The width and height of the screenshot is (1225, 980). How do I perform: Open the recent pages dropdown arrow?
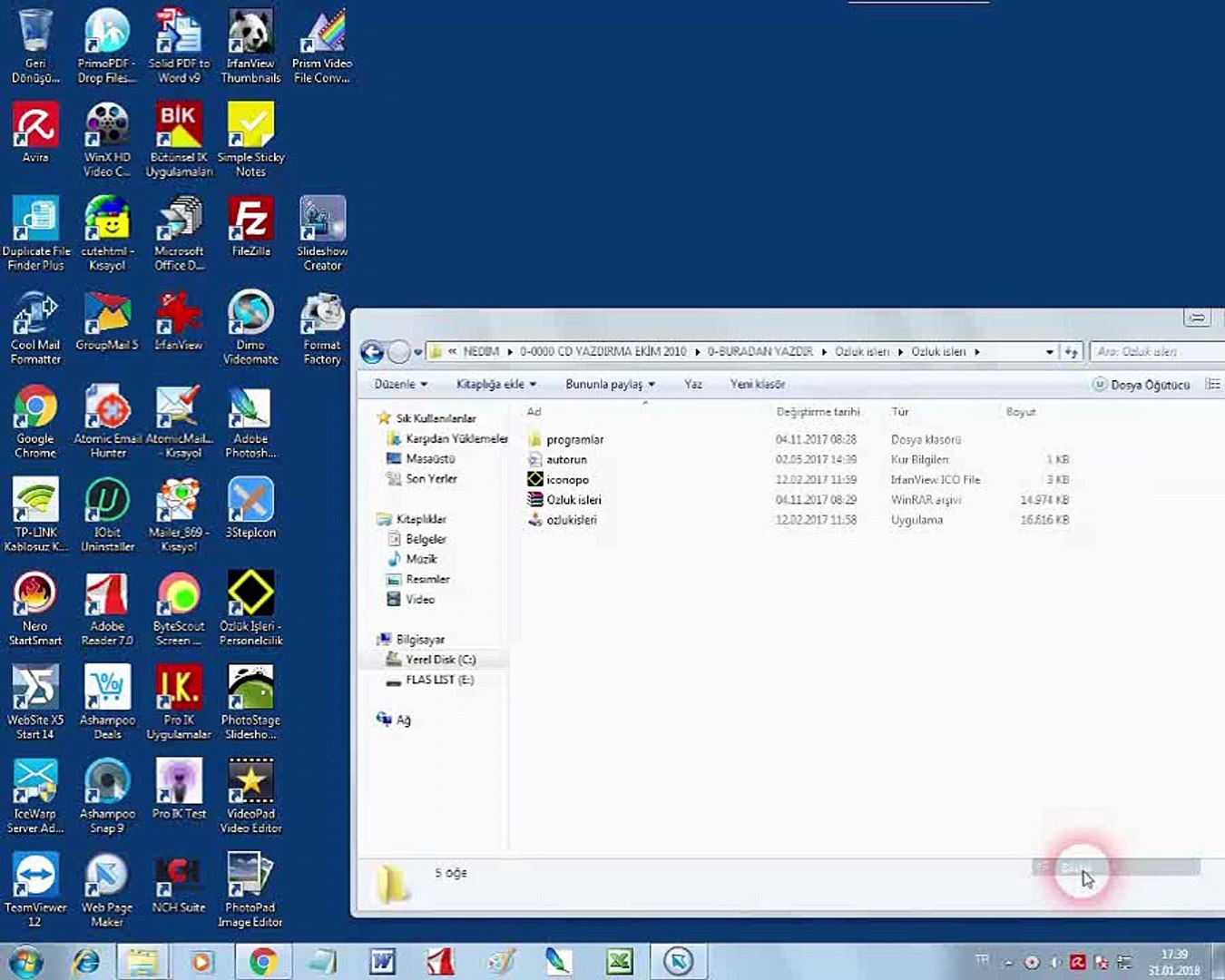[418, 352]
